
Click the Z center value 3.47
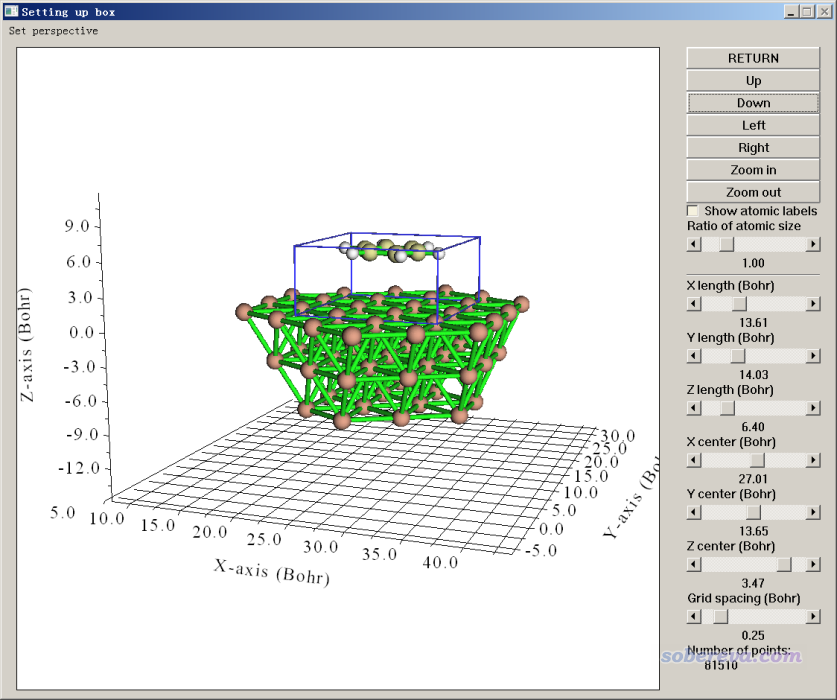[753, 583]
